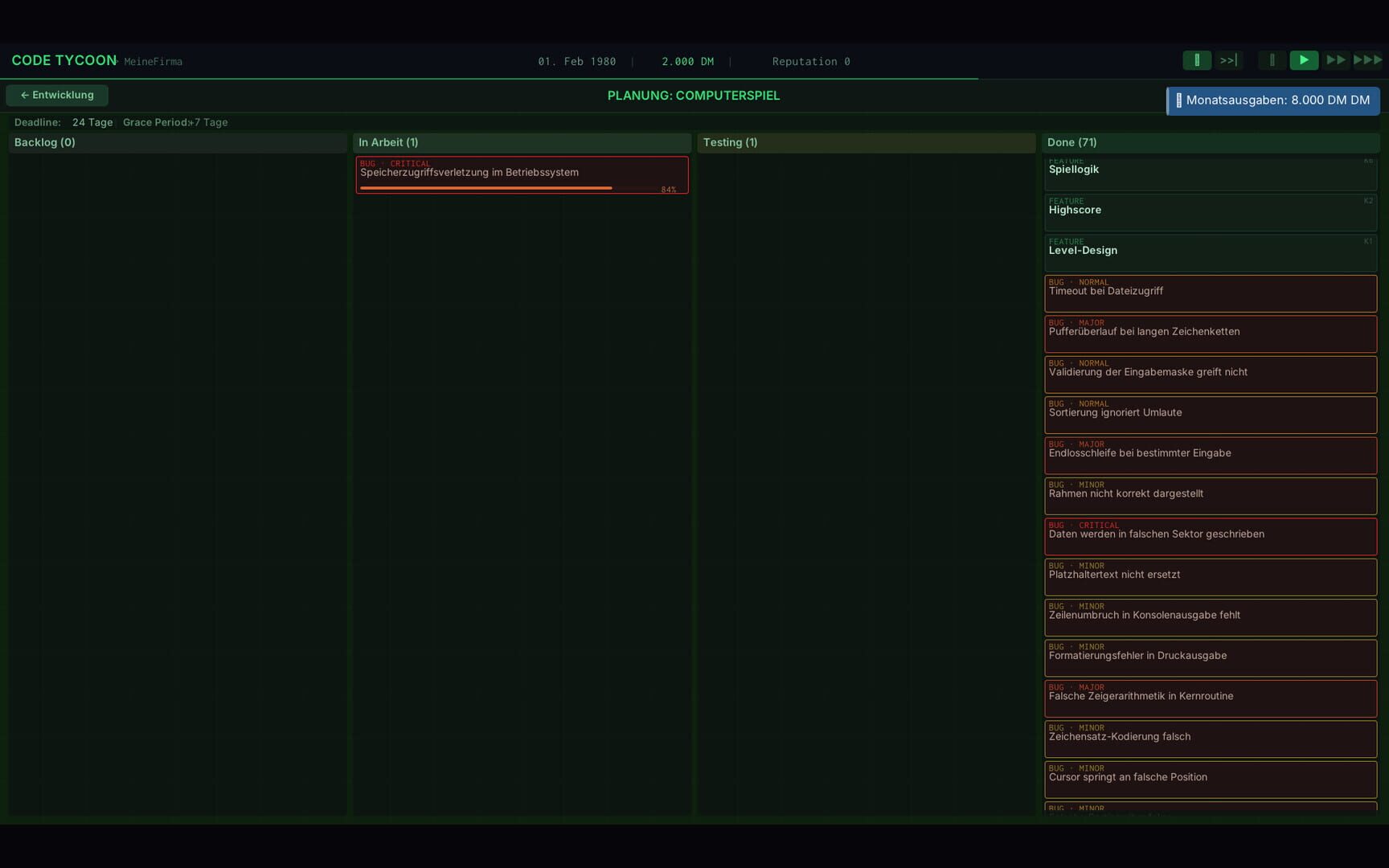Click the skip-to-next-day icon
The height and width of the screenshot is (868, 1389).
pos(1229,60)
